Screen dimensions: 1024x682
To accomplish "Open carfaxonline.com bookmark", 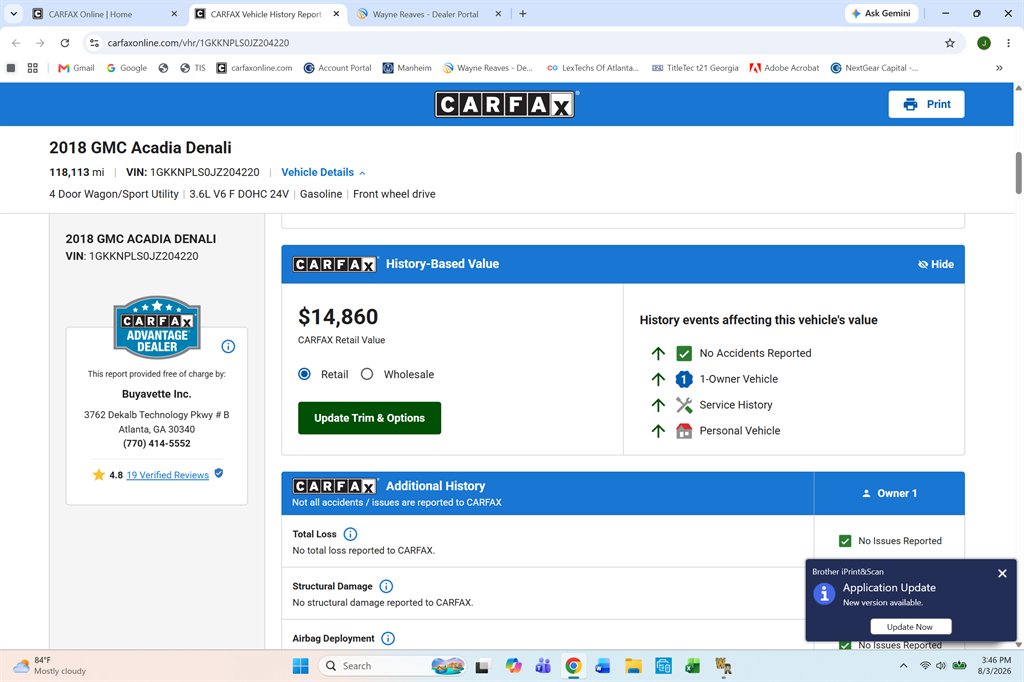I will click(x=255, y=68).
